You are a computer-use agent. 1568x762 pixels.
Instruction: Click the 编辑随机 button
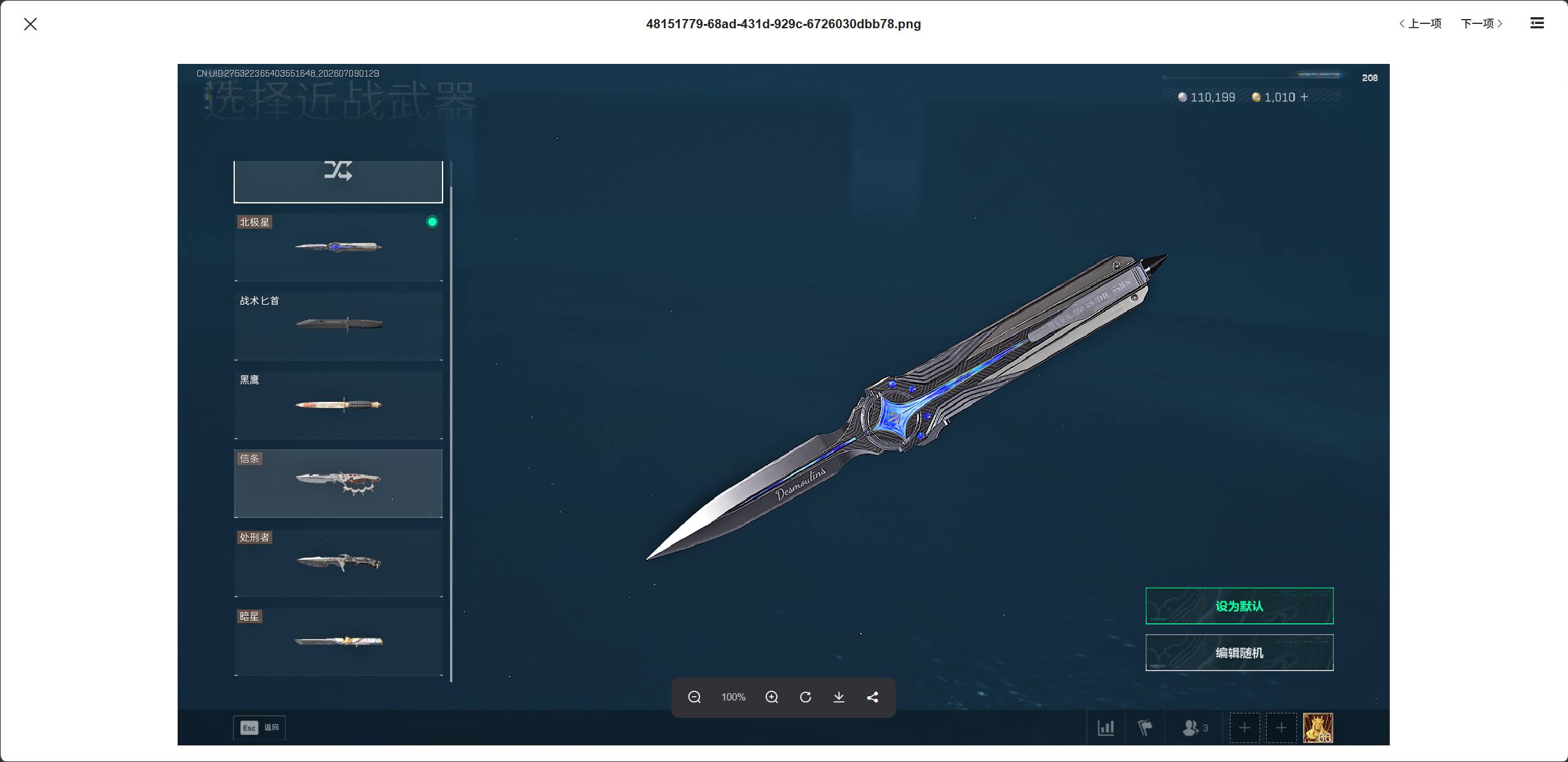(1239, 653)
